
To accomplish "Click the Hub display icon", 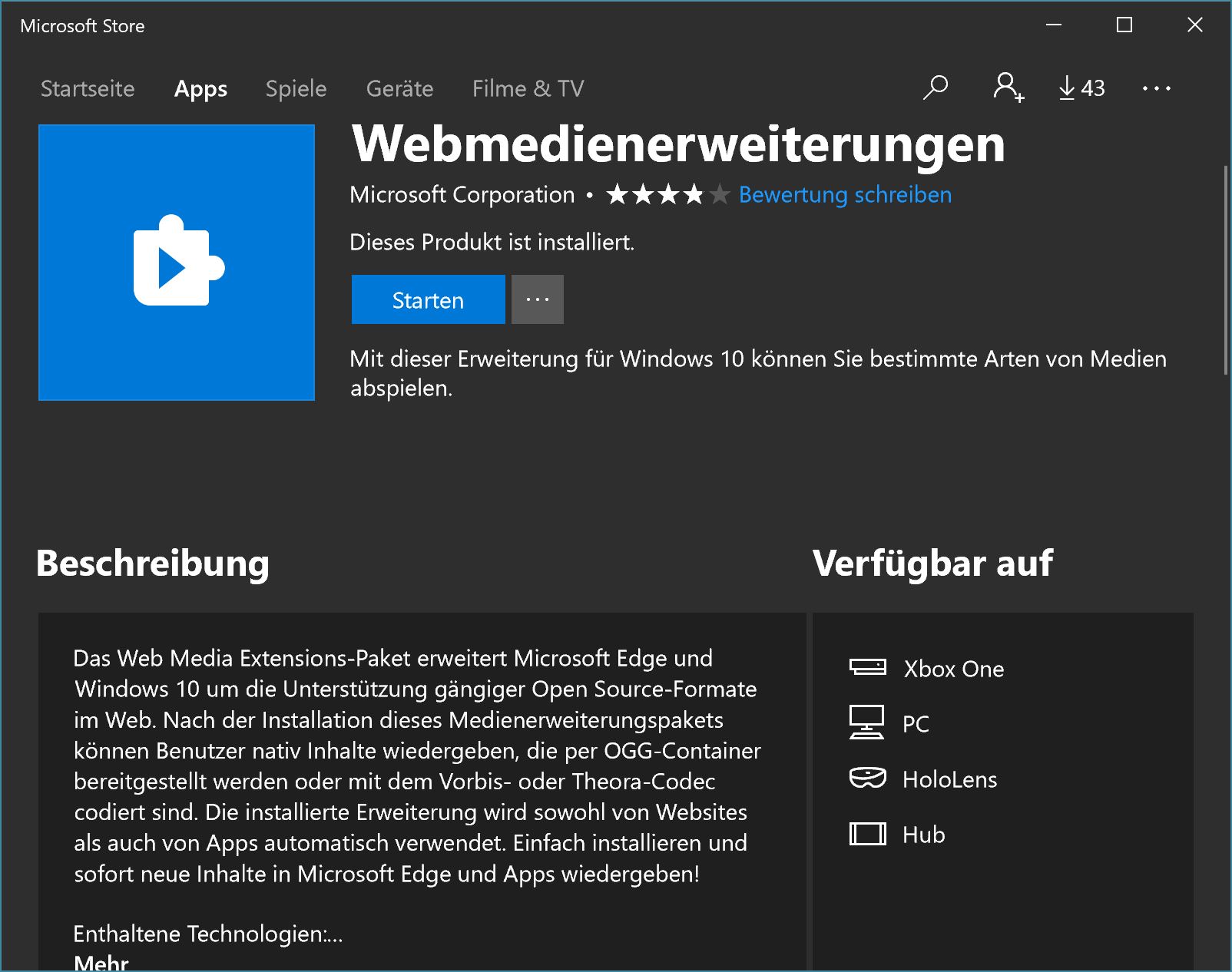I will [x=867, y=834].
